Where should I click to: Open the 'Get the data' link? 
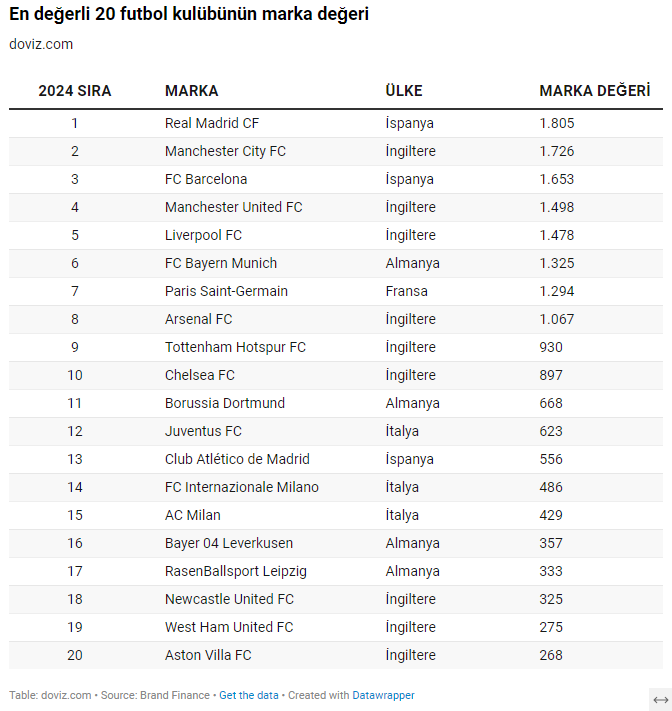(x=249, y=695)
